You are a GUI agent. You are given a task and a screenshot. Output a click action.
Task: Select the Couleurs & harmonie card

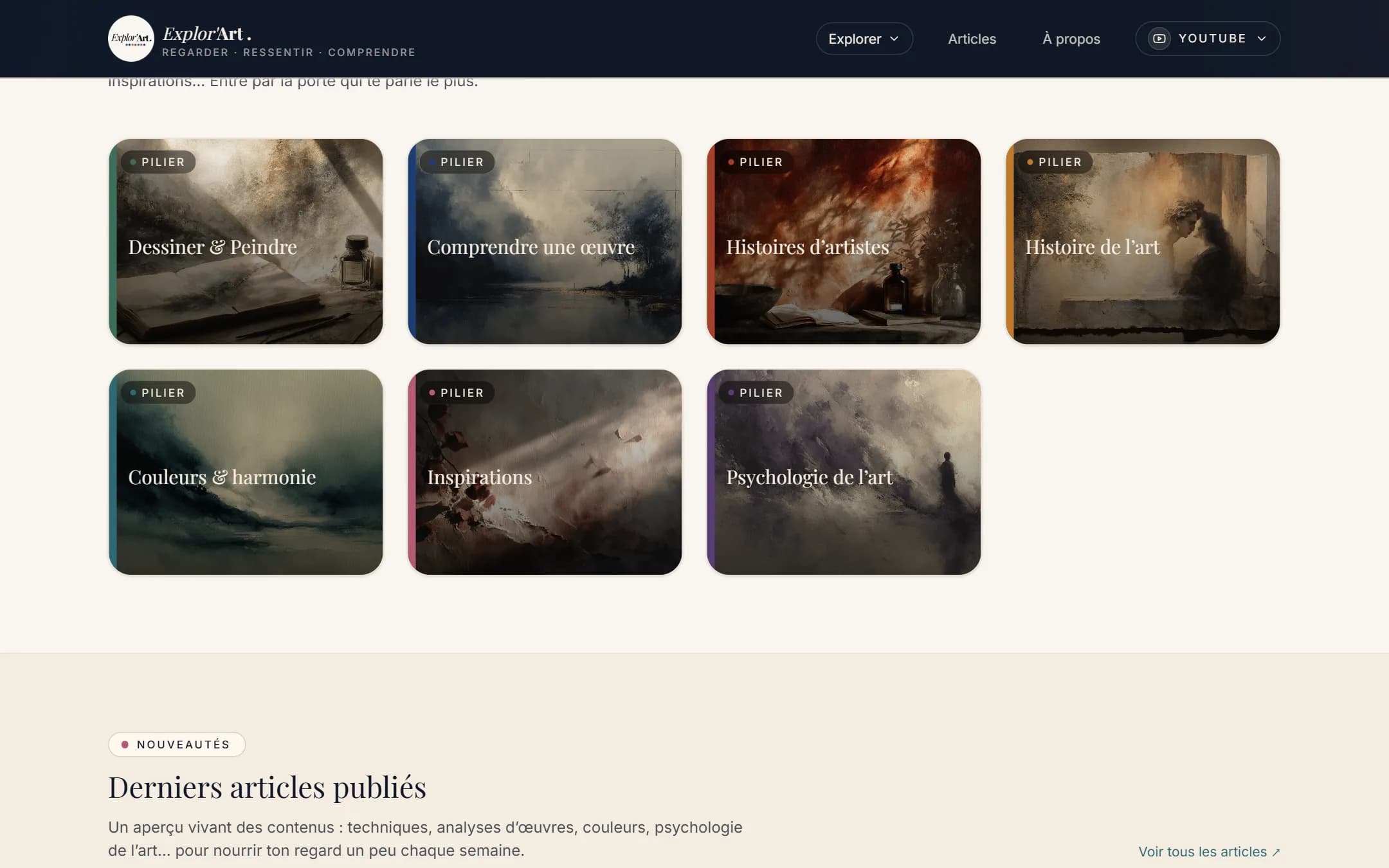[x=246, y=472]
